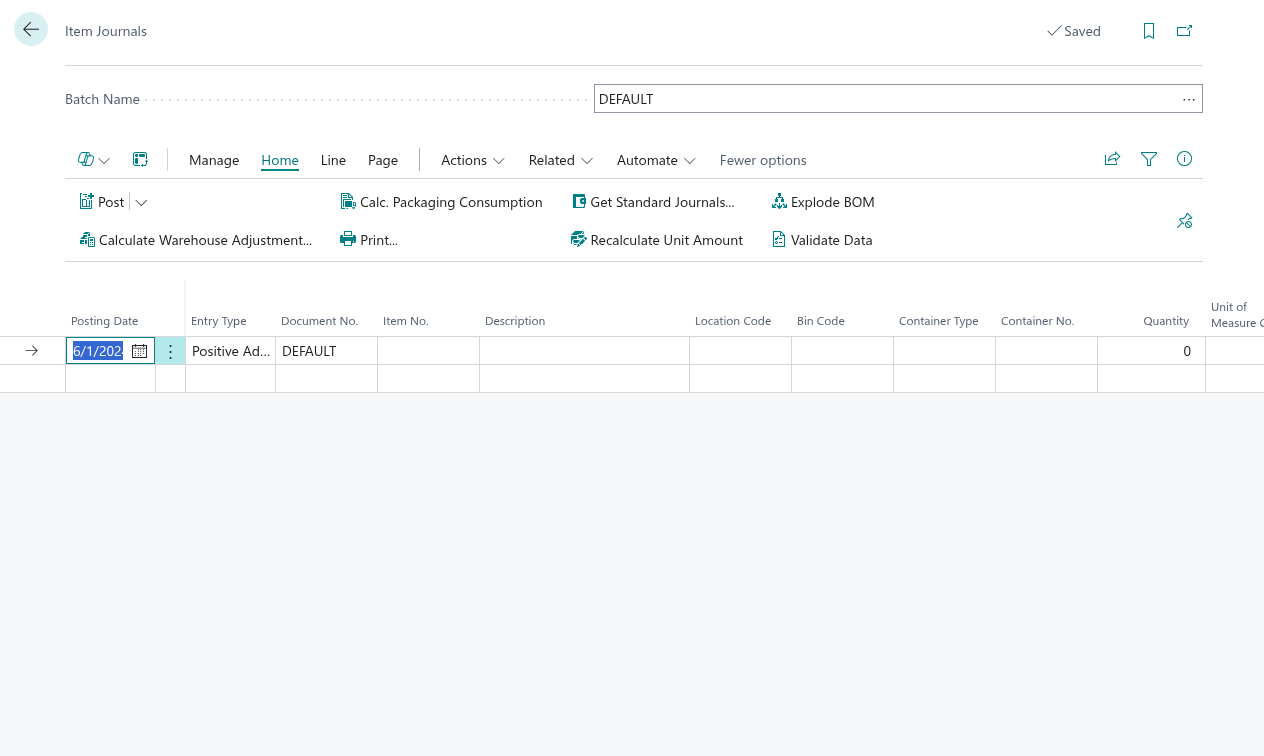Show the information FactBox icon

[1185, 159]
